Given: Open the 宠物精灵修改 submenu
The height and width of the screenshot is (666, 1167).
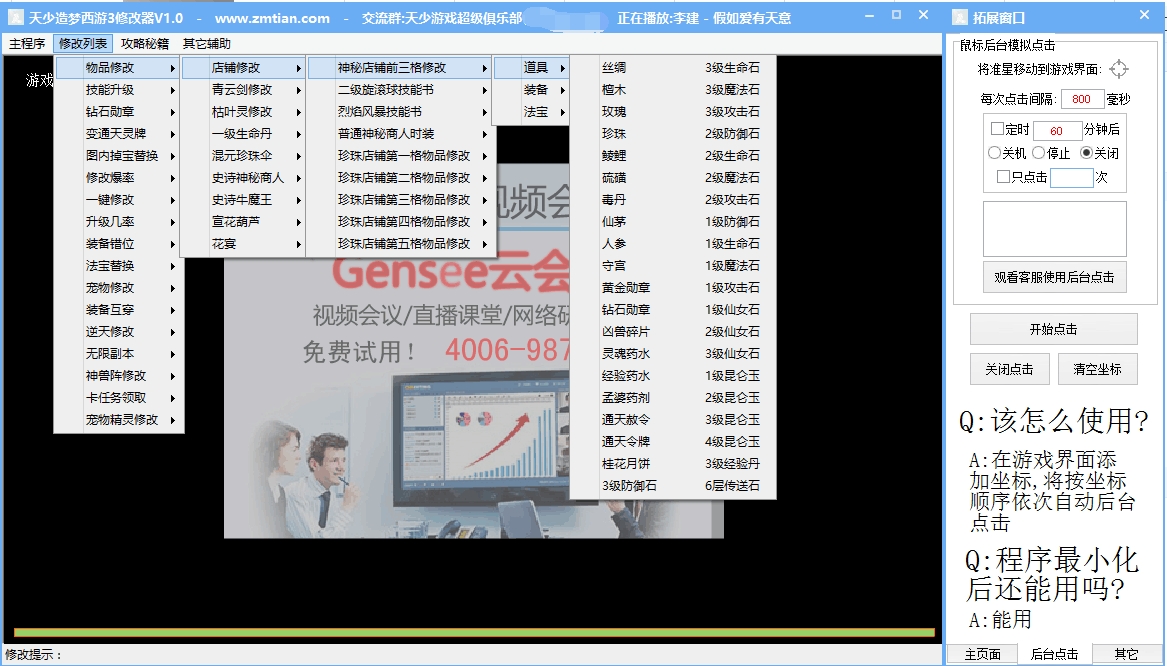Looking at the screenshot, I should click(x=119, y=420).
